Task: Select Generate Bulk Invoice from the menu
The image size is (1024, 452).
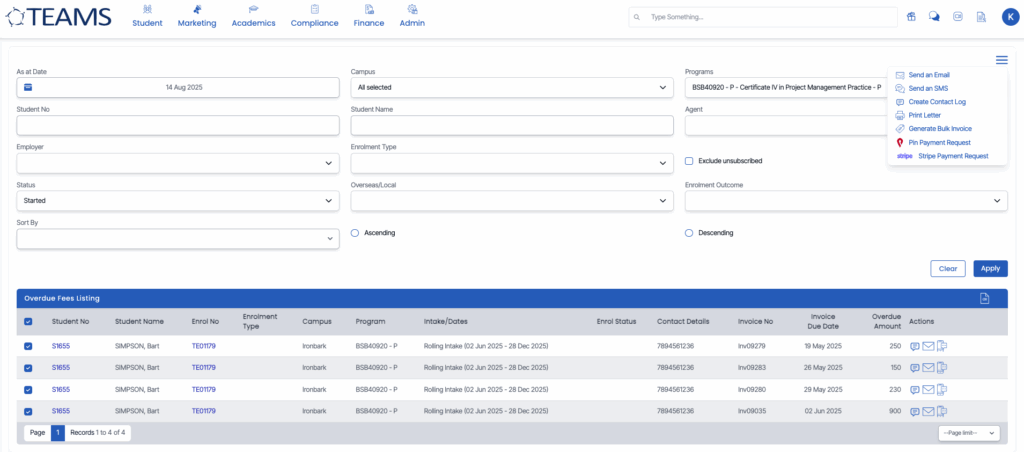Action: (x=939, y=129)
